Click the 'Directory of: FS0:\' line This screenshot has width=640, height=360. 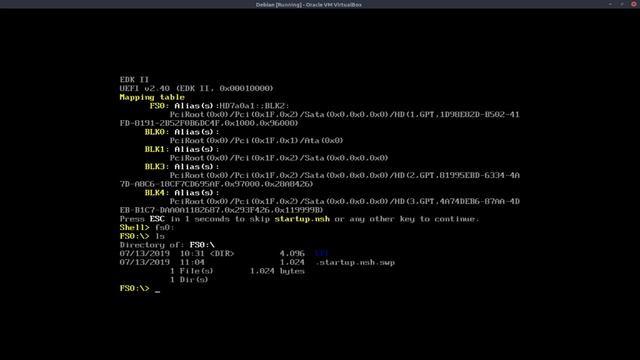pos(167,245)
